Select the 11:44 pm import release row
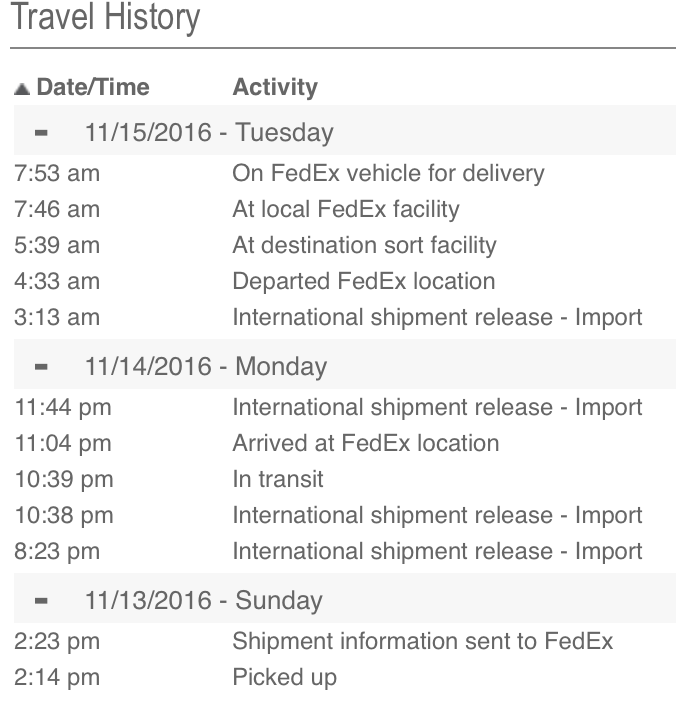Viewport: 676px width, 712px height. point(345,407)
